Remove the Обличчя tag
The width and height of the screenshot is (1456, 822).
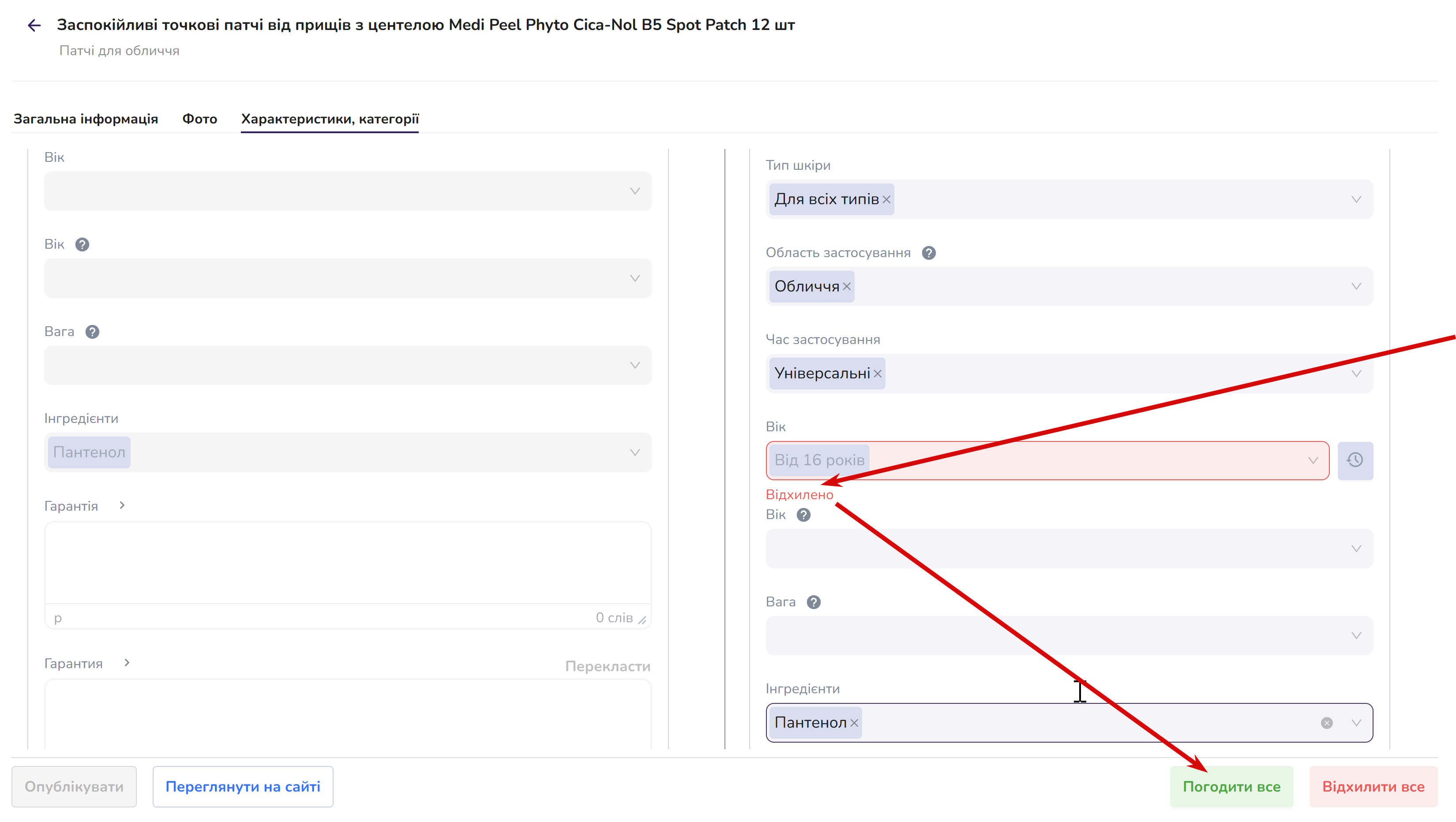[847, 287]
